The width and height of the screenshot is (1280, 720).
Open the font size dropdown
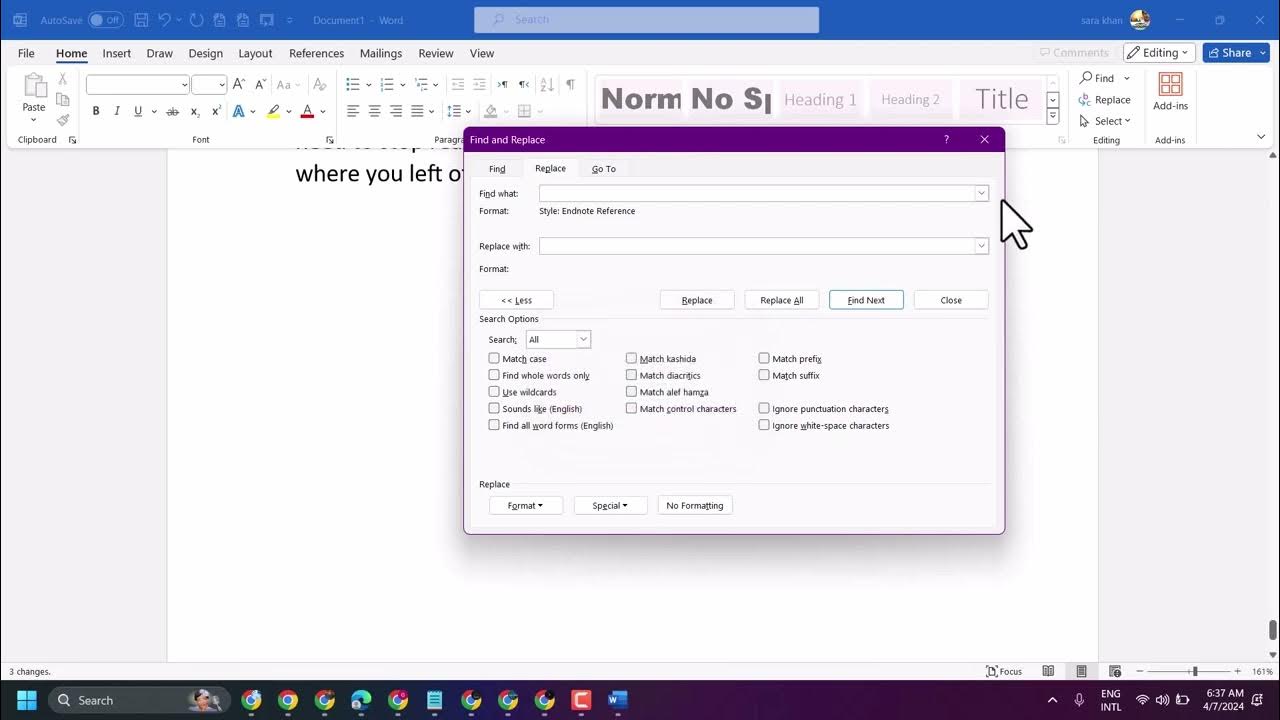pos(222,85)
